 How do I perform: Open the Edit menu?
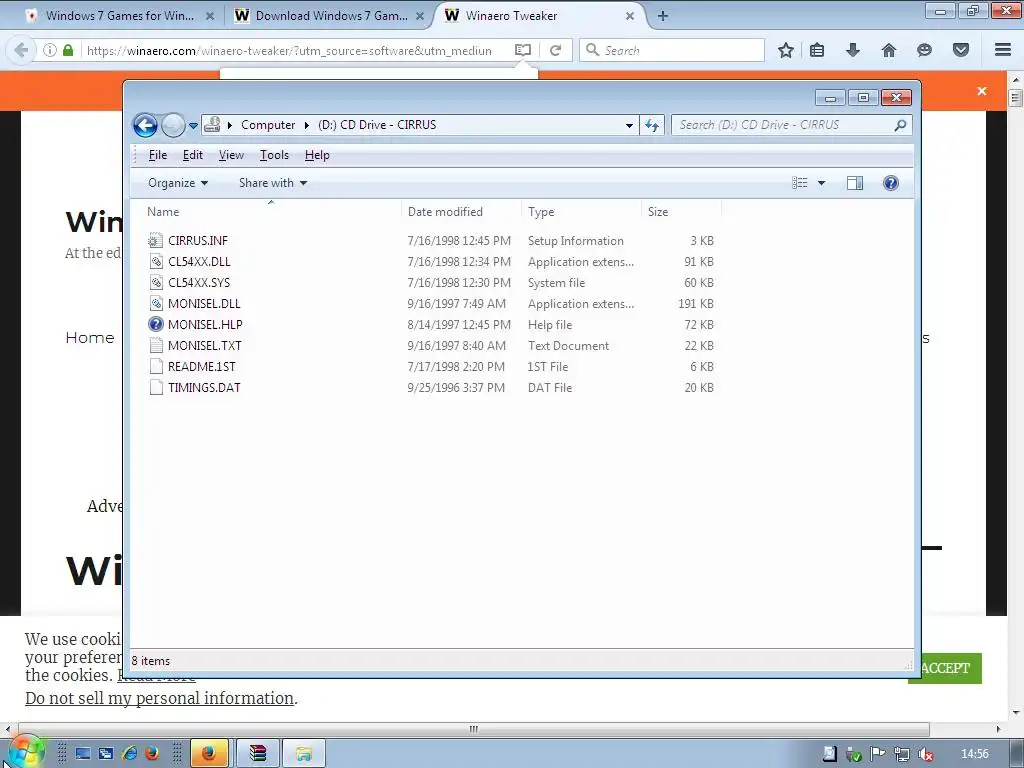pyautogui.click(x=193, y=155)
